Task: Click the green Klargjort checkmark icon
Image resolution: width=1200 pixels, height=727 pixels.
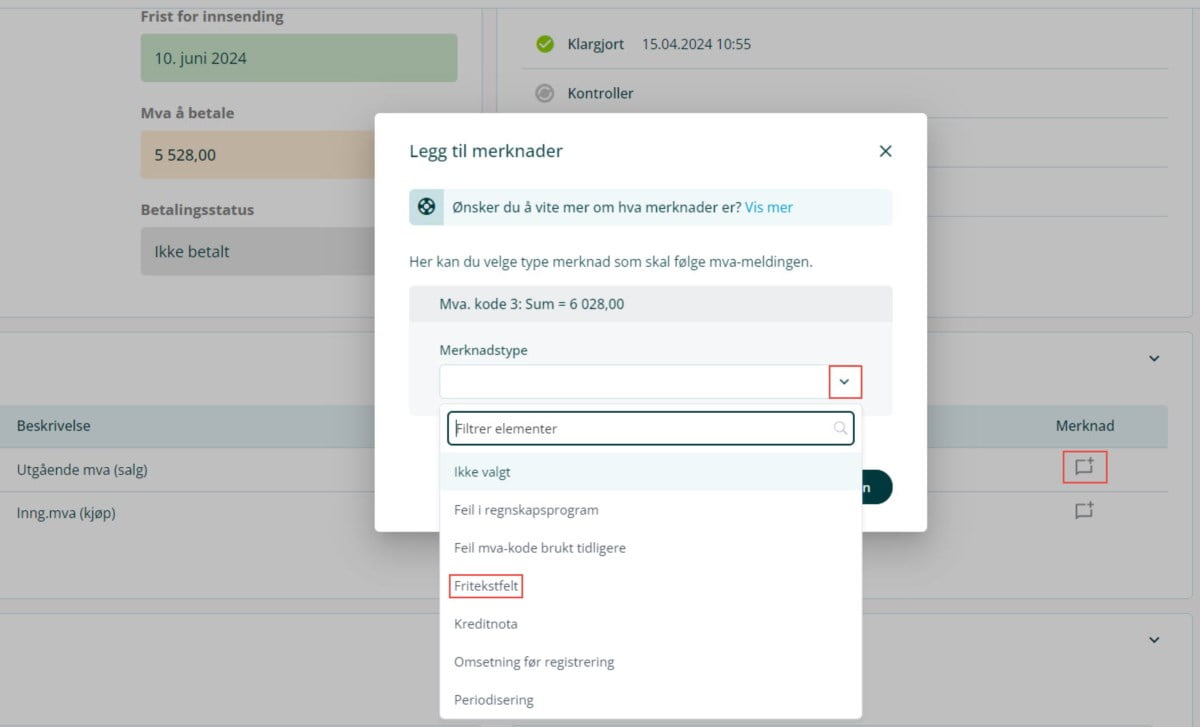Action: pyautogui.click(x=545, y=44)
